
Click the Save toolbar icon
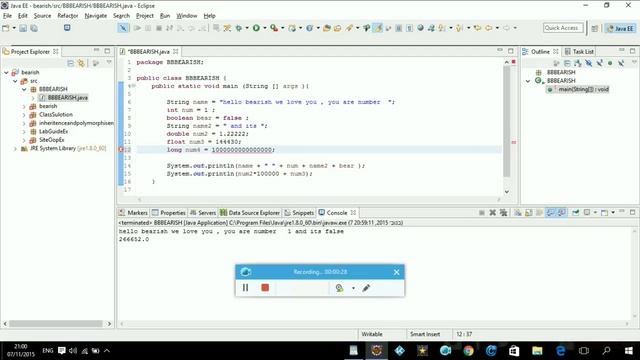tap(23, 28)
